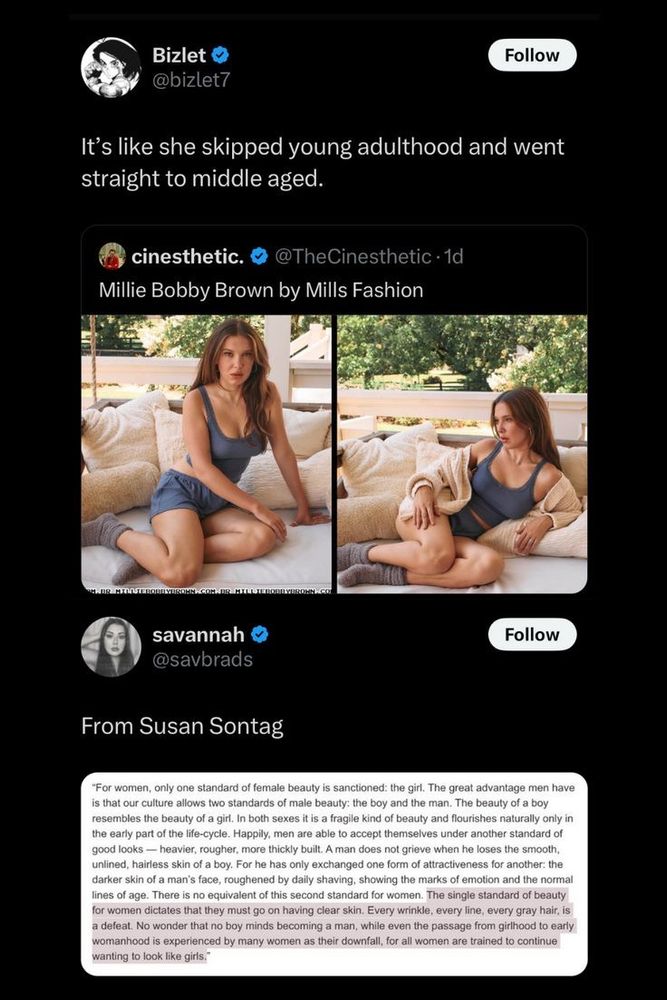Open savannah's profile avatar
The height and width of the screenshot is (1000, 667).
pyautogui.click(x=110, y=645)
